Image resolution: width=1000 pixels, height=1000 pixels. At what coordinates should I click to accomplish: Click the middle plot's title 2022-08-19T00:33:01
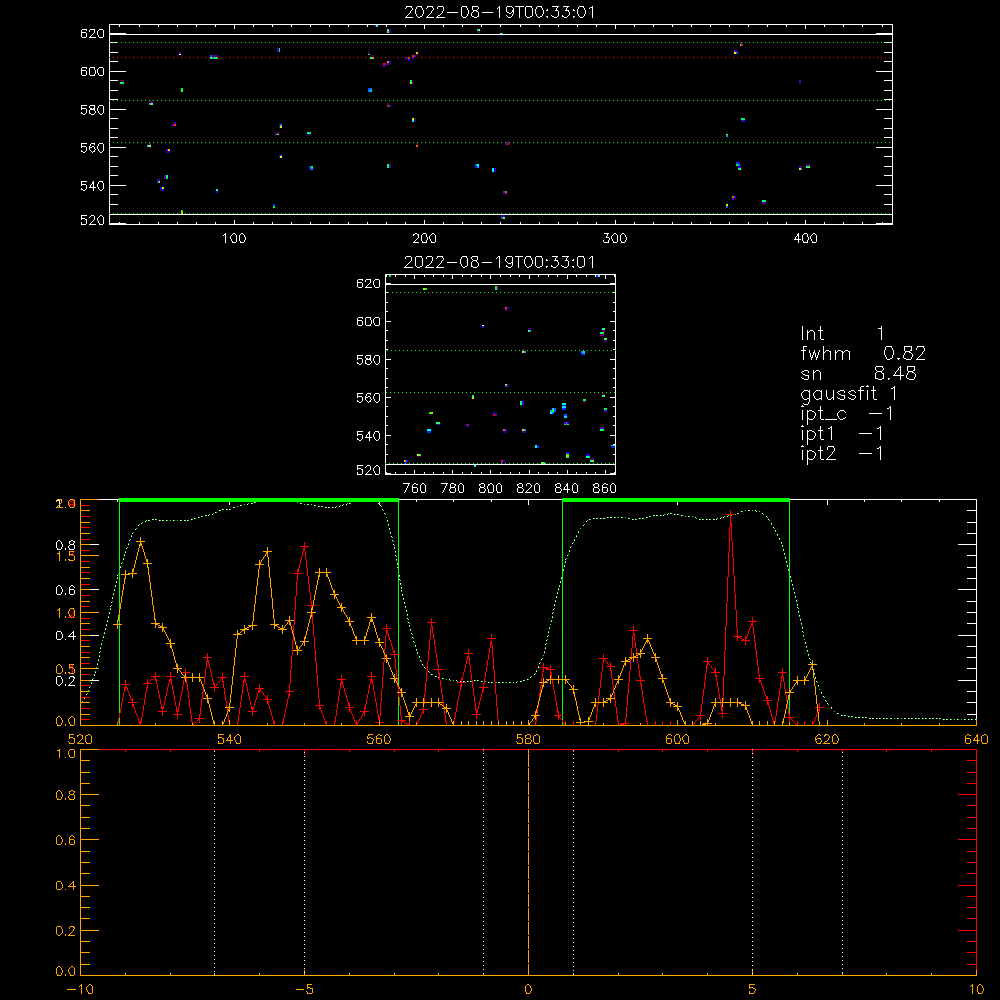point(499,262)
